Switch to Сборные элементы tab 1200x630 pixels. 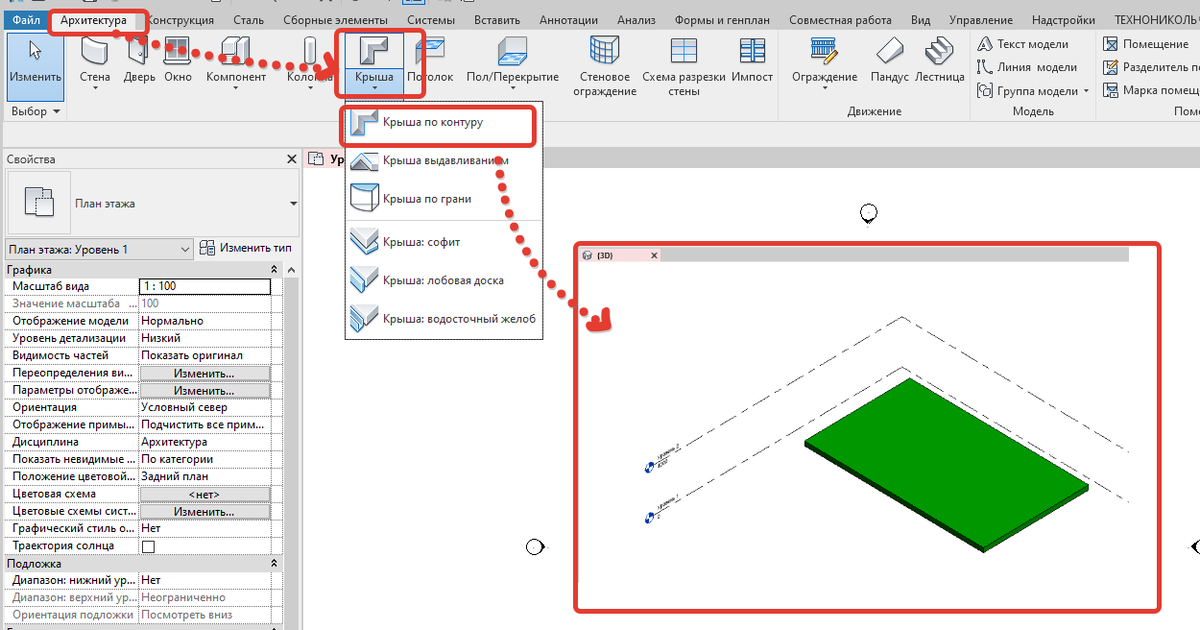point(333,20)
